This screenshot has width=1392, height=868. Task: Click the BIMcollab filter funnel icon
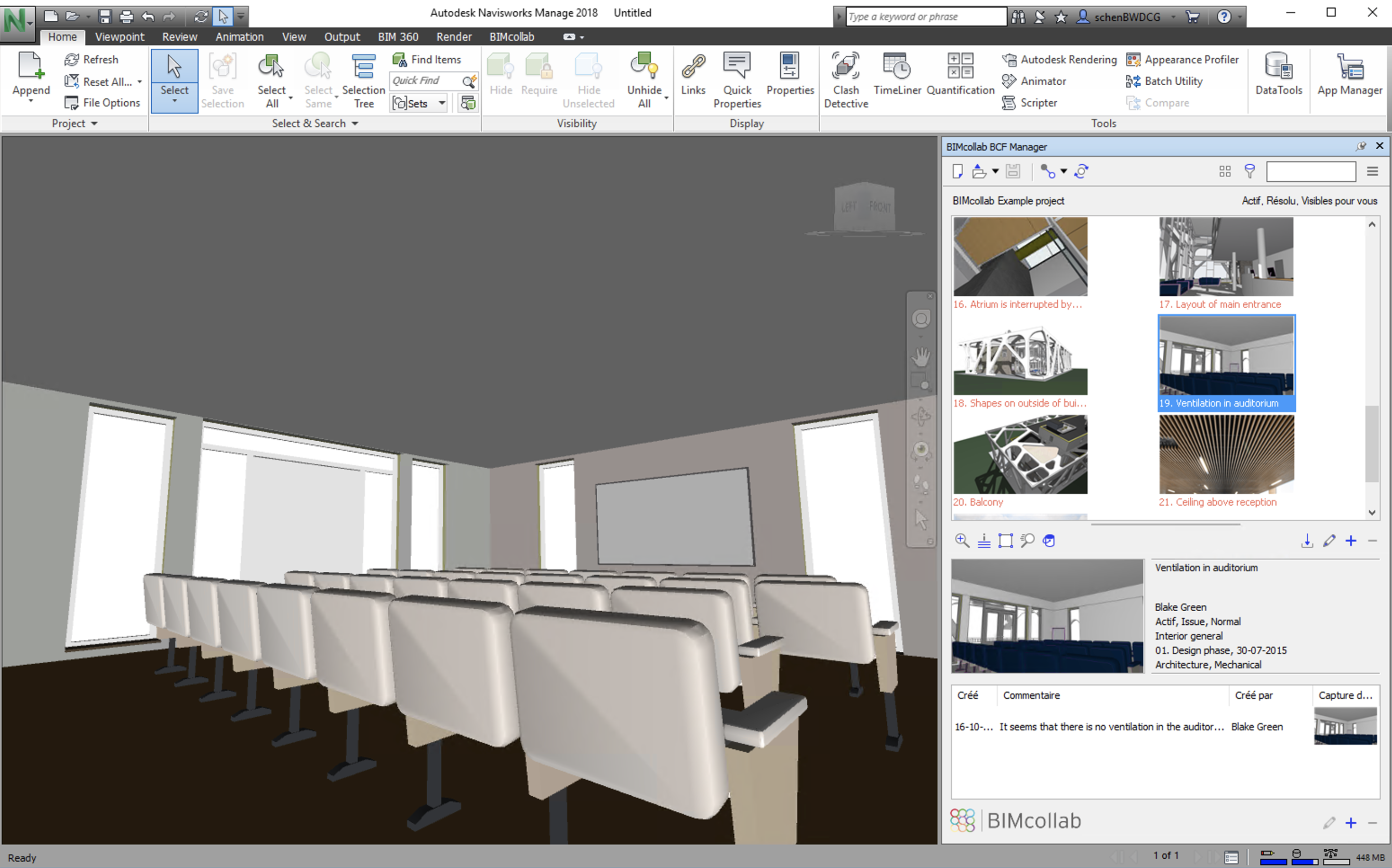(1249, 171)
